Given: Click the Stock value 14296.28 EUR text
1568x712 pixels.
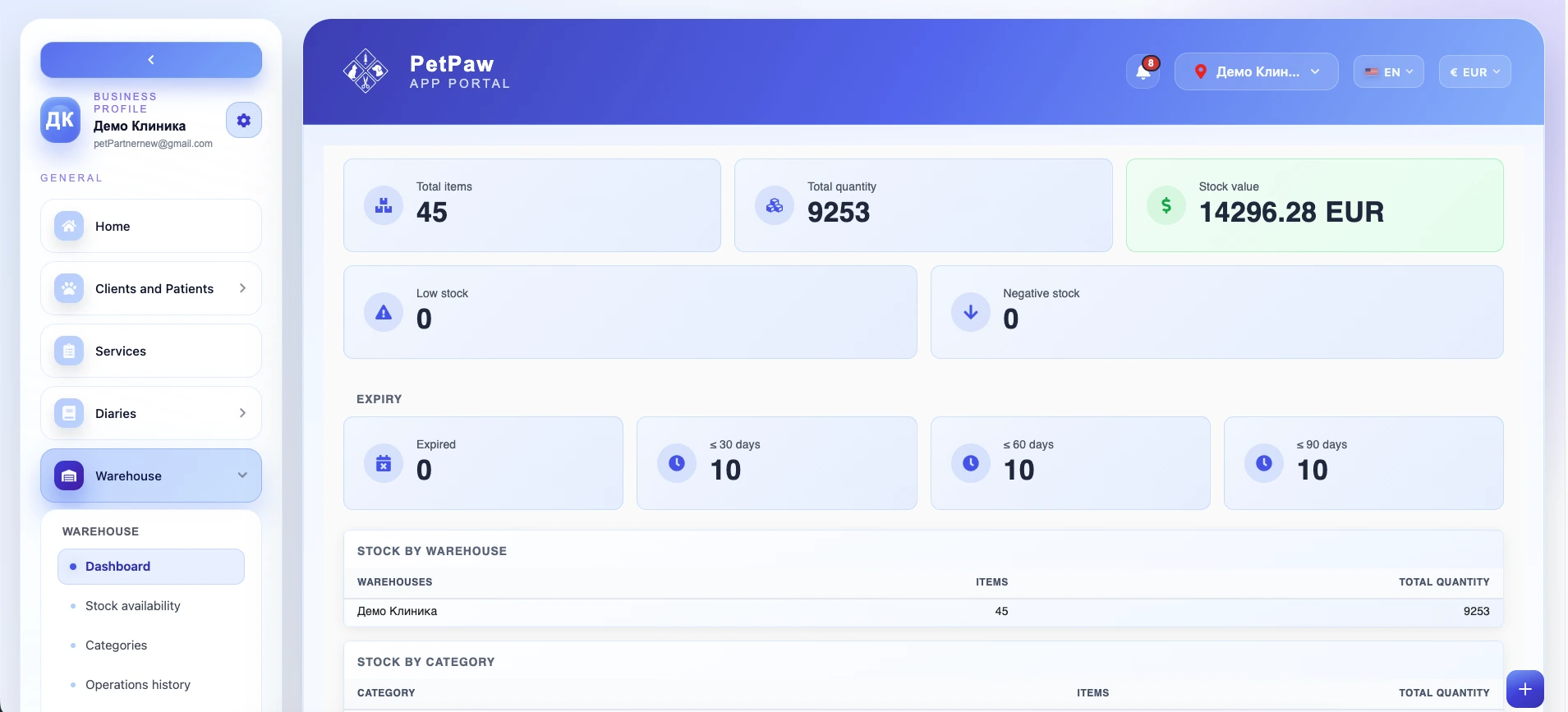Looking at the screenshot, I should [1291, 212].
